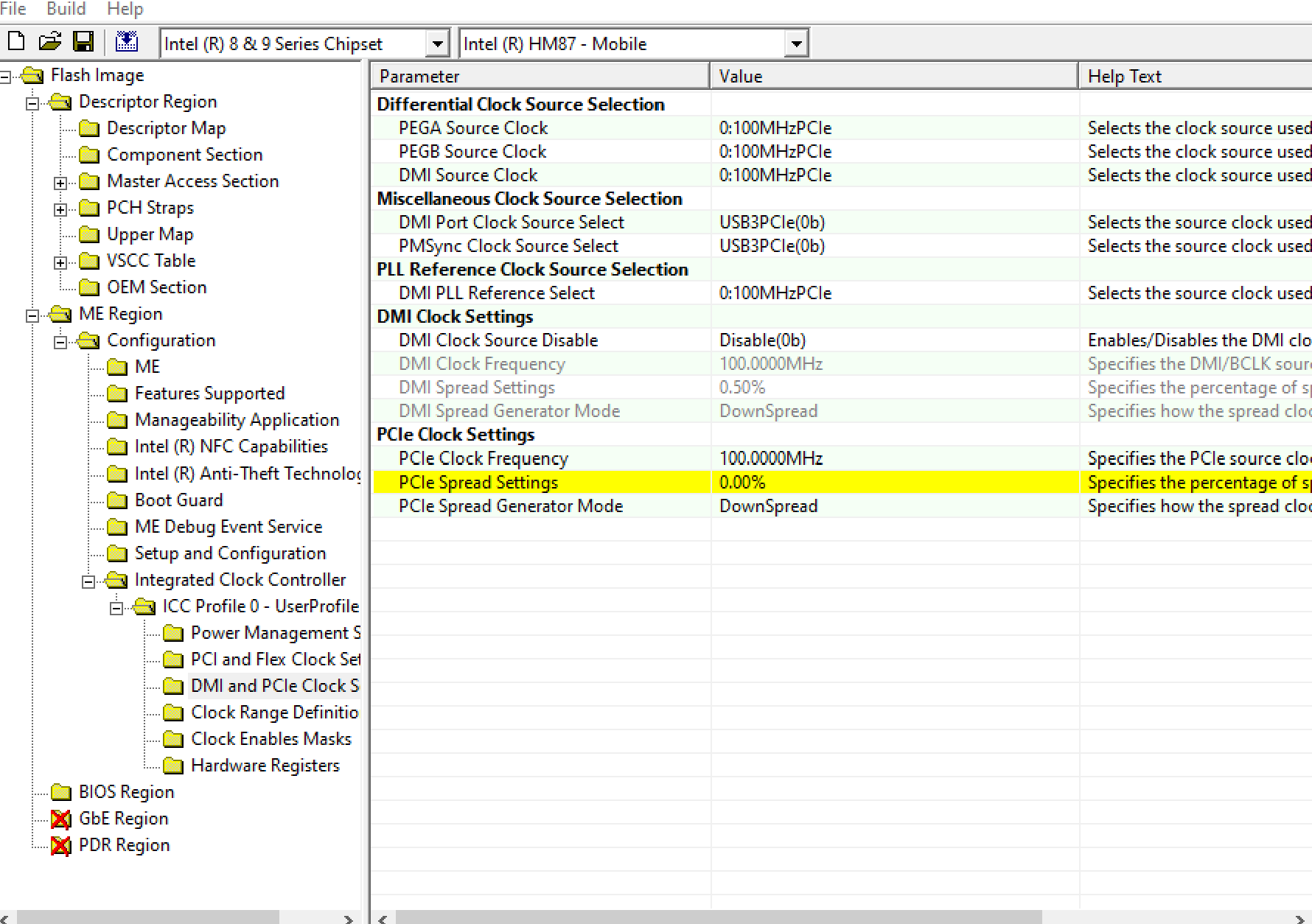Image resolution: width=1312 pixels, height=924 pixels.
Task: Open the chipset series dropdown
Action: tap(437, 43)
